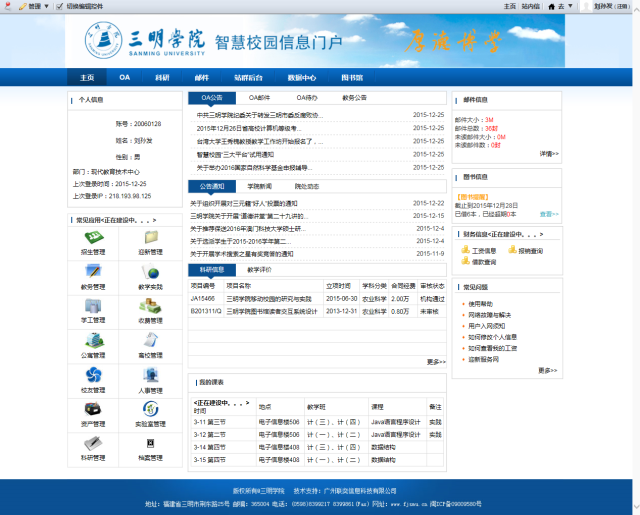Toggle the 切换编辑控件 checkbox

59,6
